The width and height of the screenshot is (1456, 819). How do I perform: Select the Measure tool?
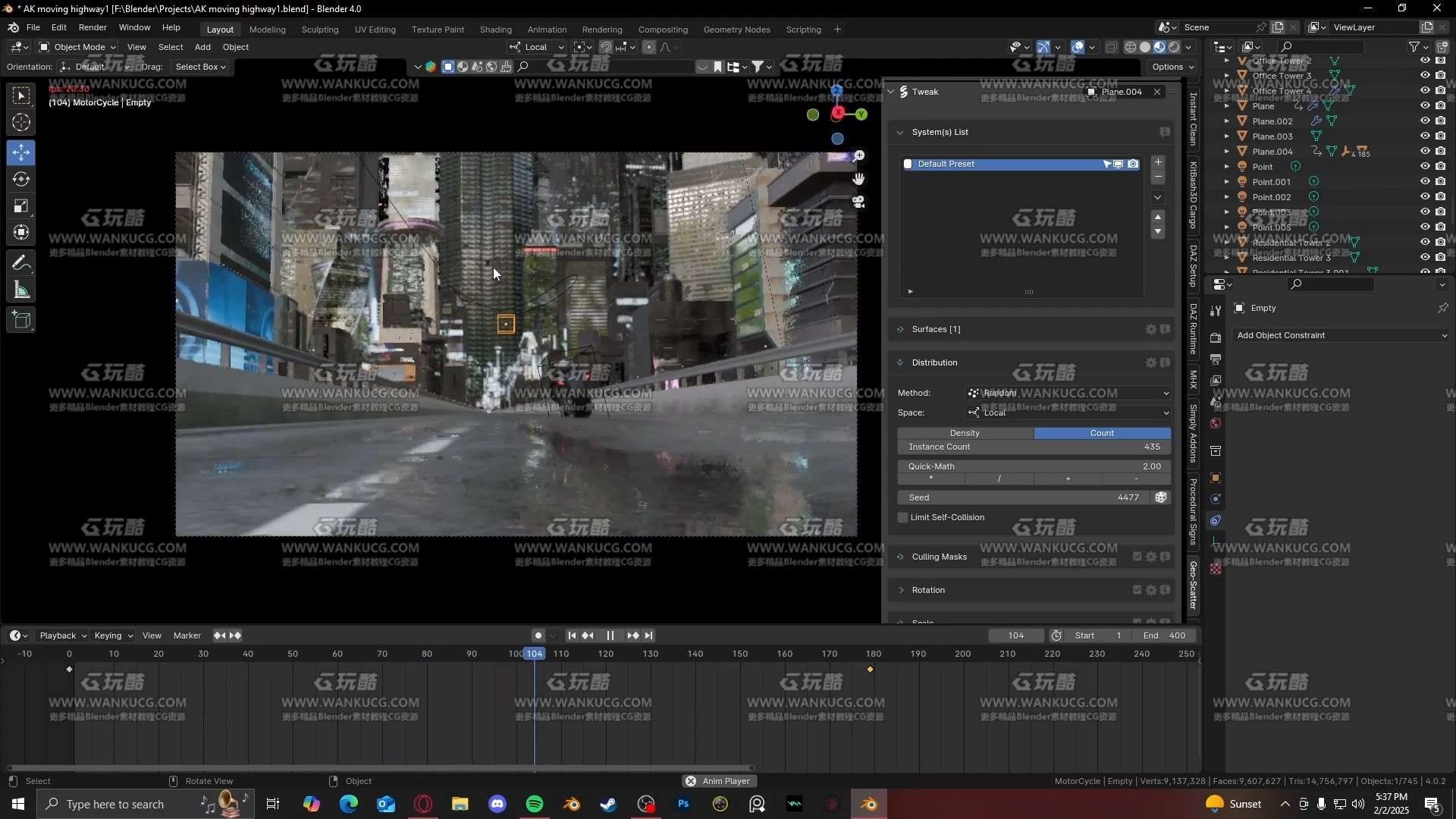click(21, 290)
